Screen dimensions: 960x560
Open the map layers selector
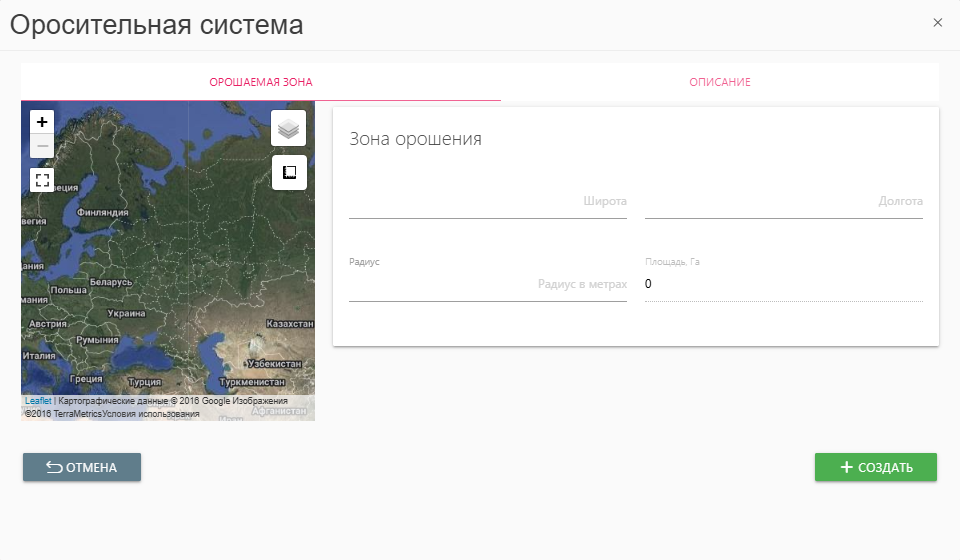pyautogui.click(x=289, y=128)
